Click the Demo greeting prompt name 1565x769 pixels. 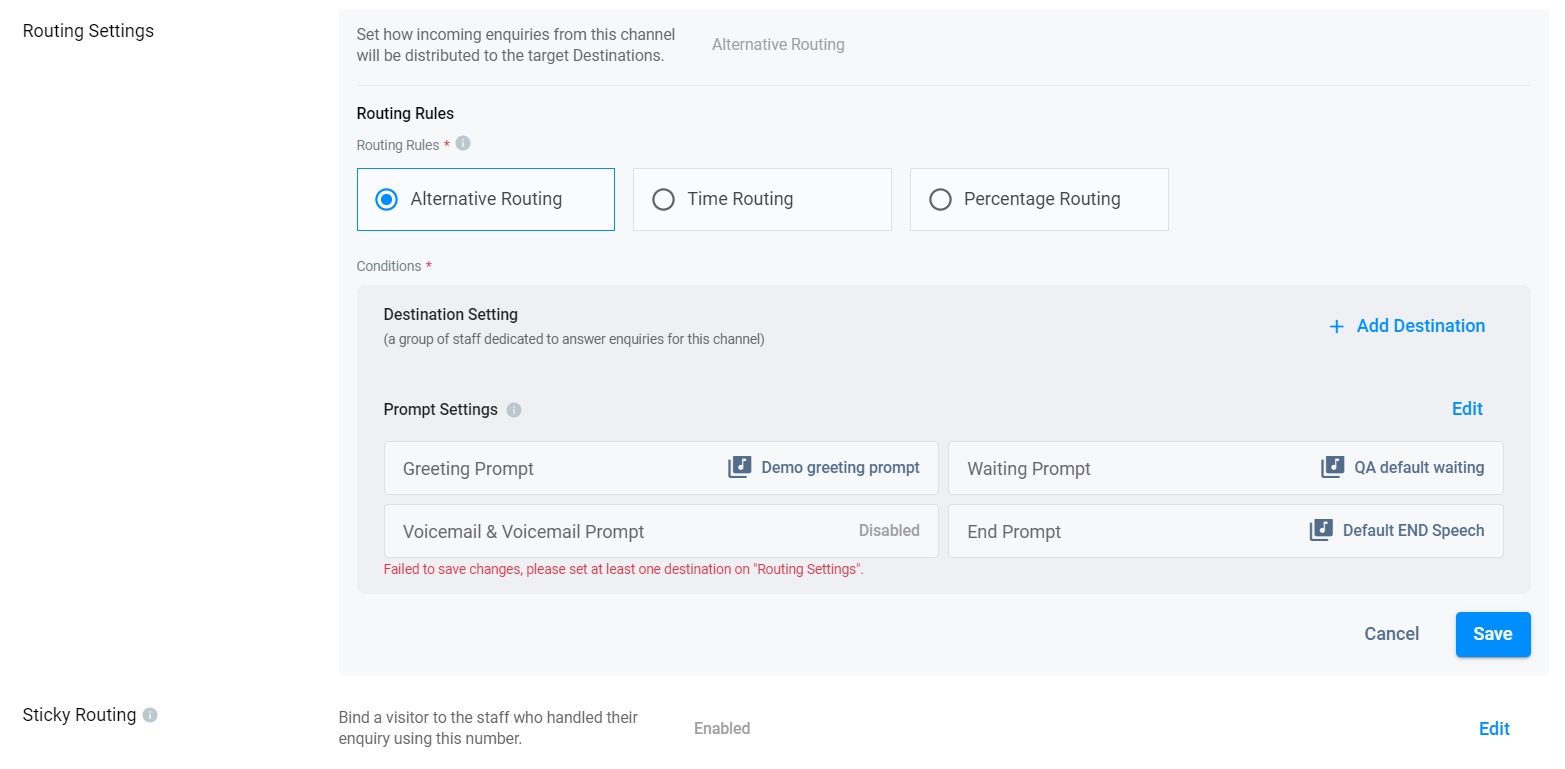(x=840, y=467)
